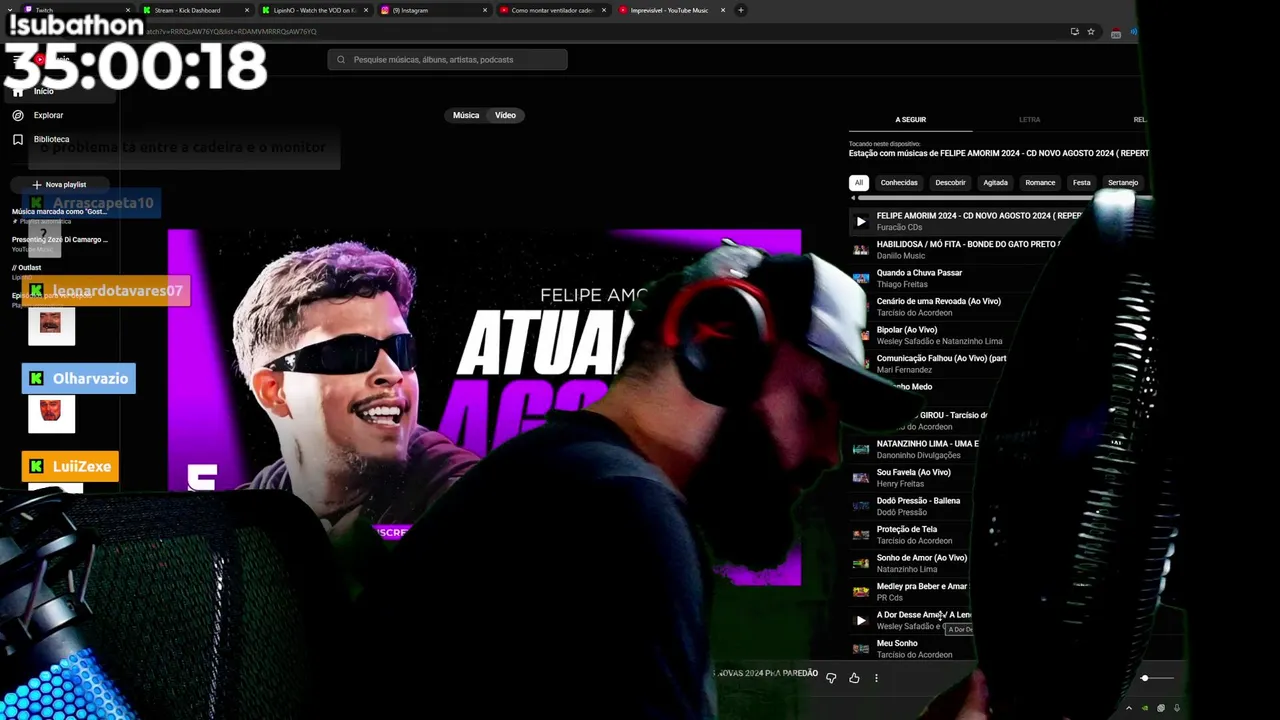The width and height of the screenshot is (1280, 720).
Task: Click the Início sidebar label
Action: tap(44, 91)
